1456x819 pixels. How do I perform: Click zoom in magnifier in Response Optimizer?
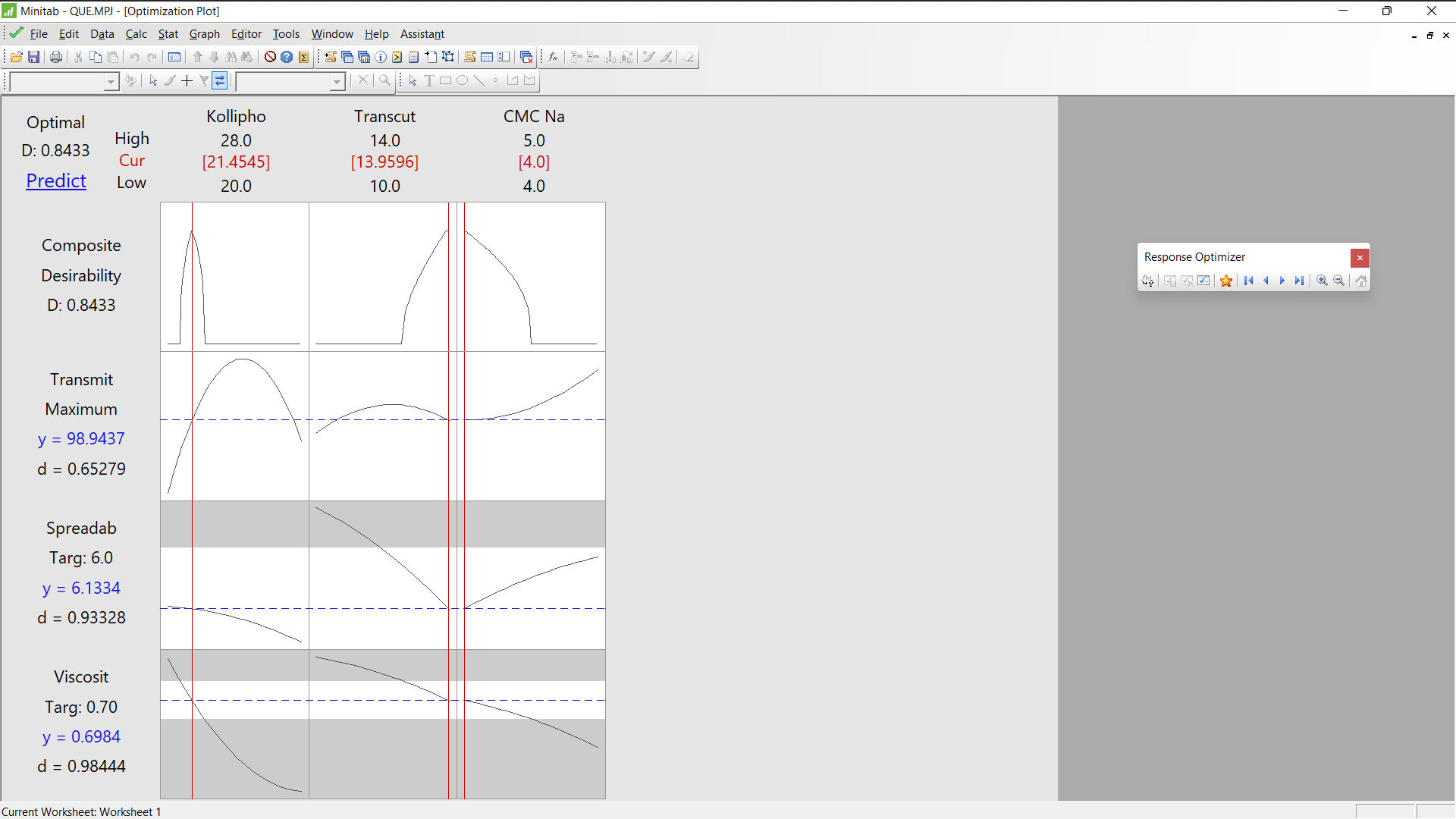(x=1322, y=281)
